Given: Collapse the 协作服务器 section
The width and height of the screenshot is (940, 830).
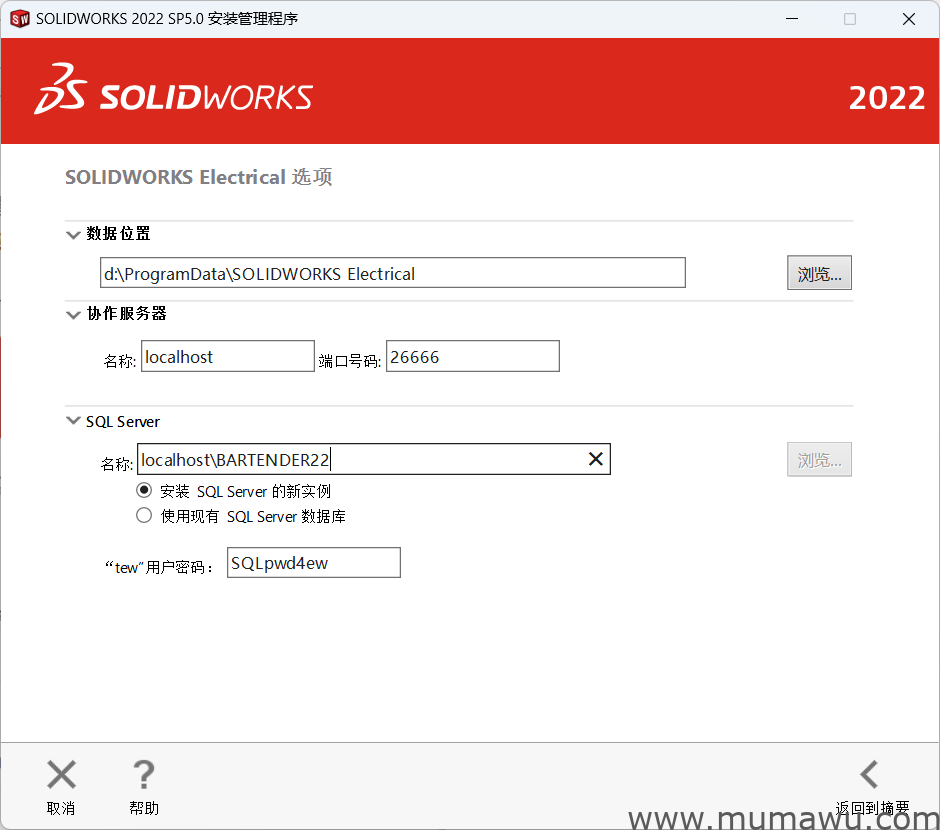Looking at the screenshot, I should click(73, 314).
